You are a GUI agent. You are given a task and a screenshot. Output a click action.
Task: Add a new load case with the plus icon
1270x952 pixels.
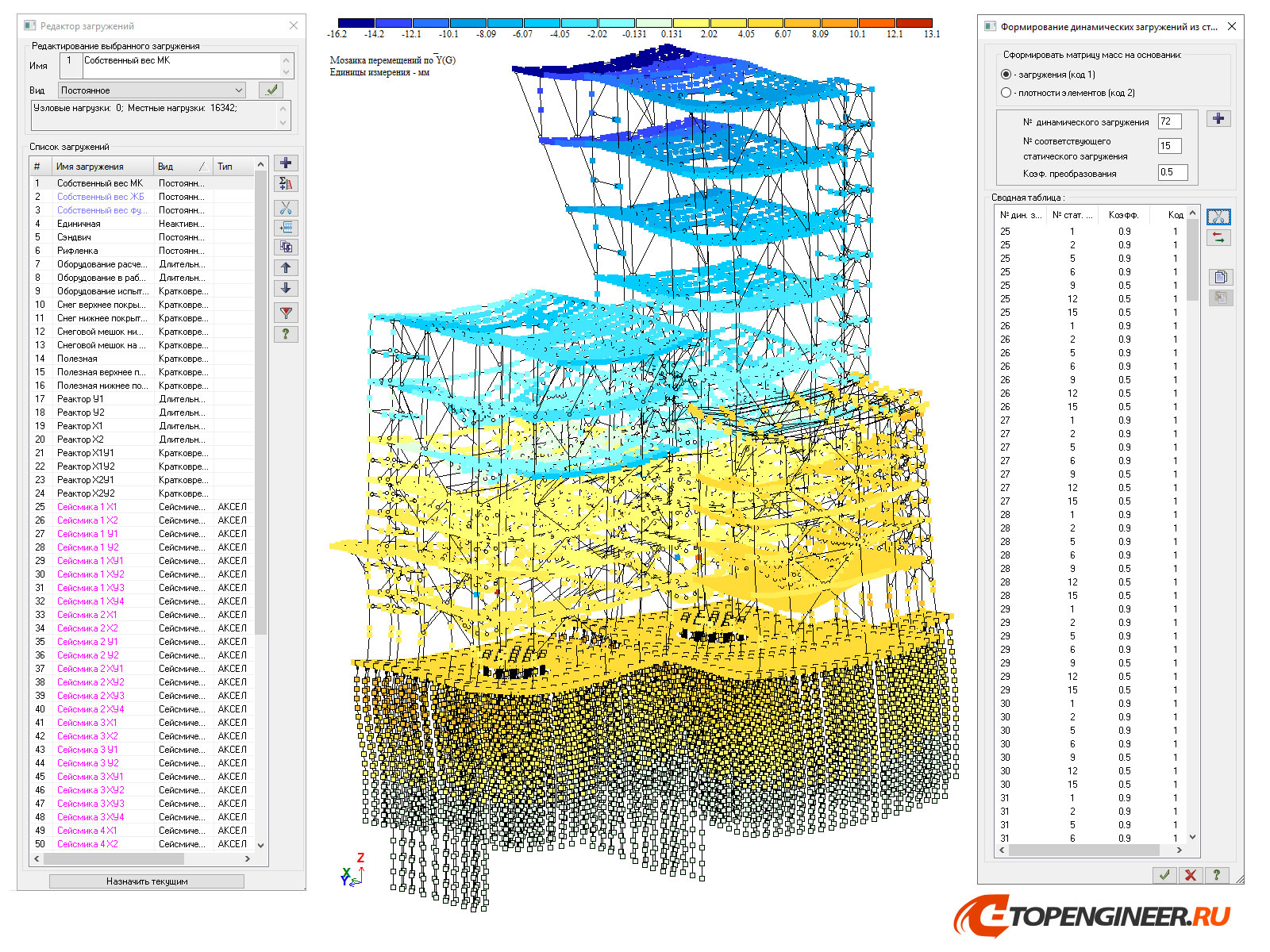click(x=285, y=163)
